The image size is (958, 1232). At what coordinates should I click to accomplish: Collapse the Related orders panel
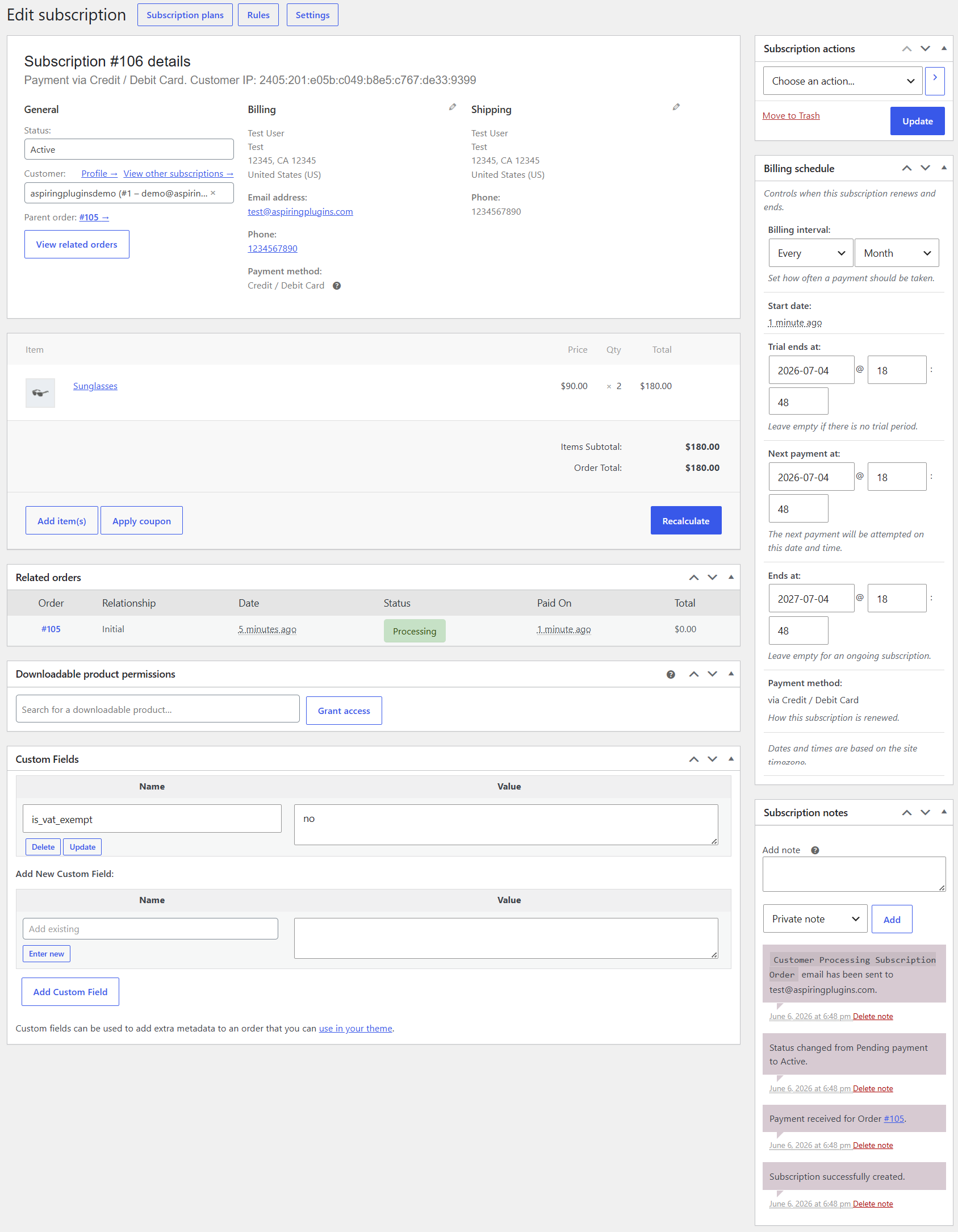731,578
